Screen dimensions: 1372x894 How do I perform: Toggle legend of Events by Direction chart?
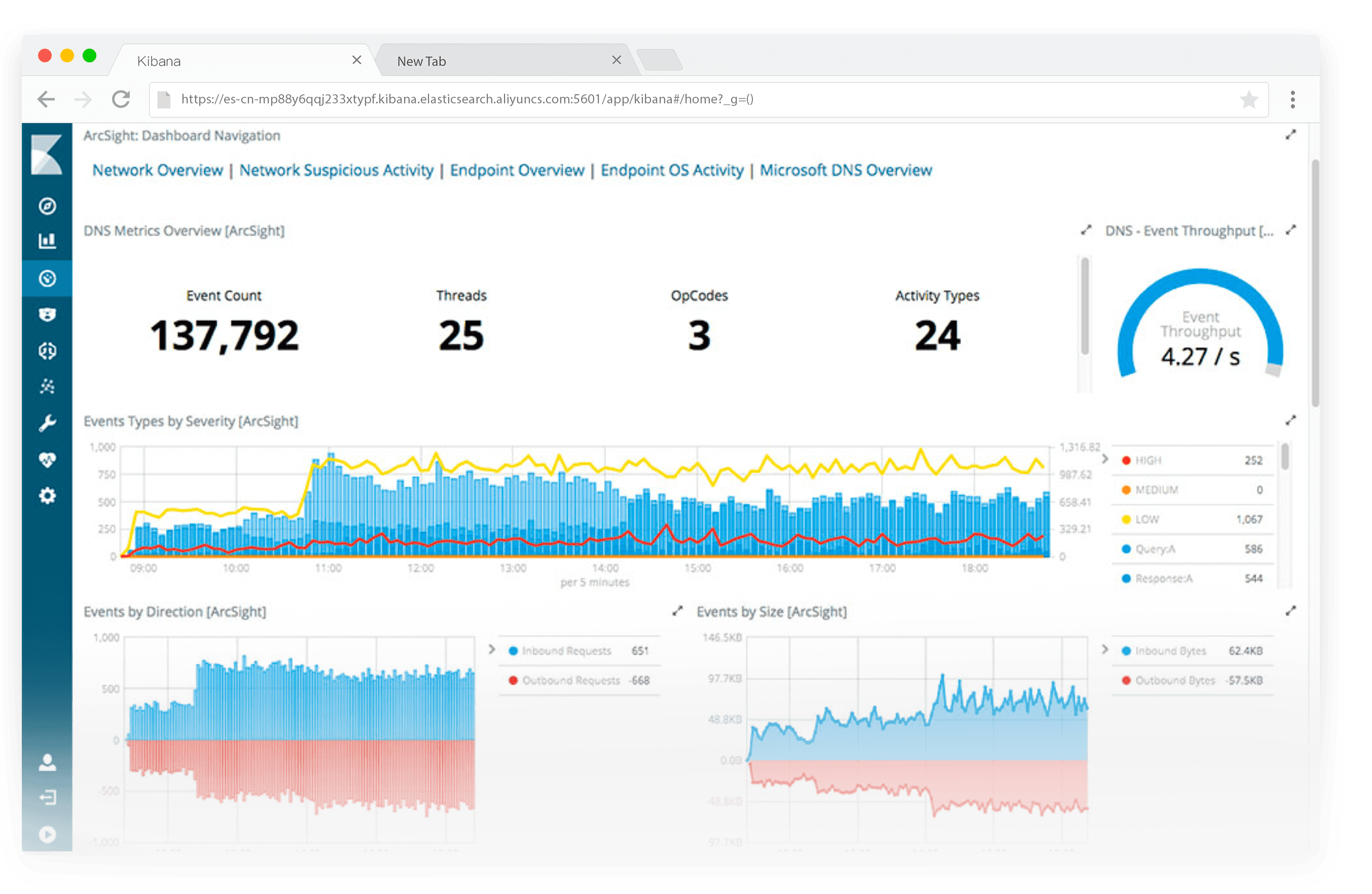pyautogui.click(x=491, y=649)
